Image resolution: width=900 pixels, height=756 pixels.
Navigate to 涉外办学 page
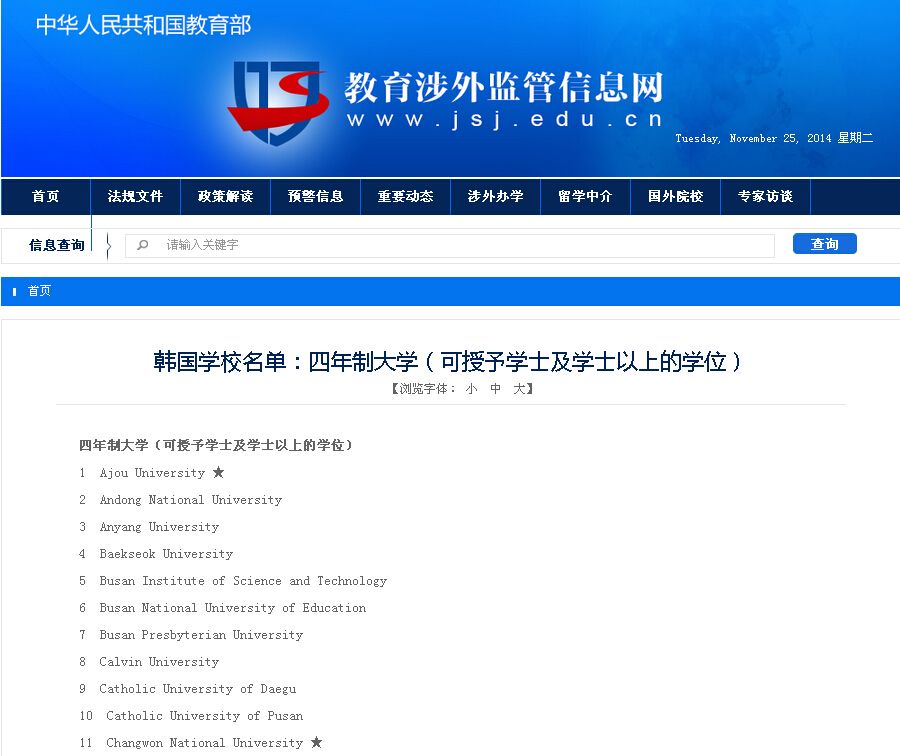[495, 197]
